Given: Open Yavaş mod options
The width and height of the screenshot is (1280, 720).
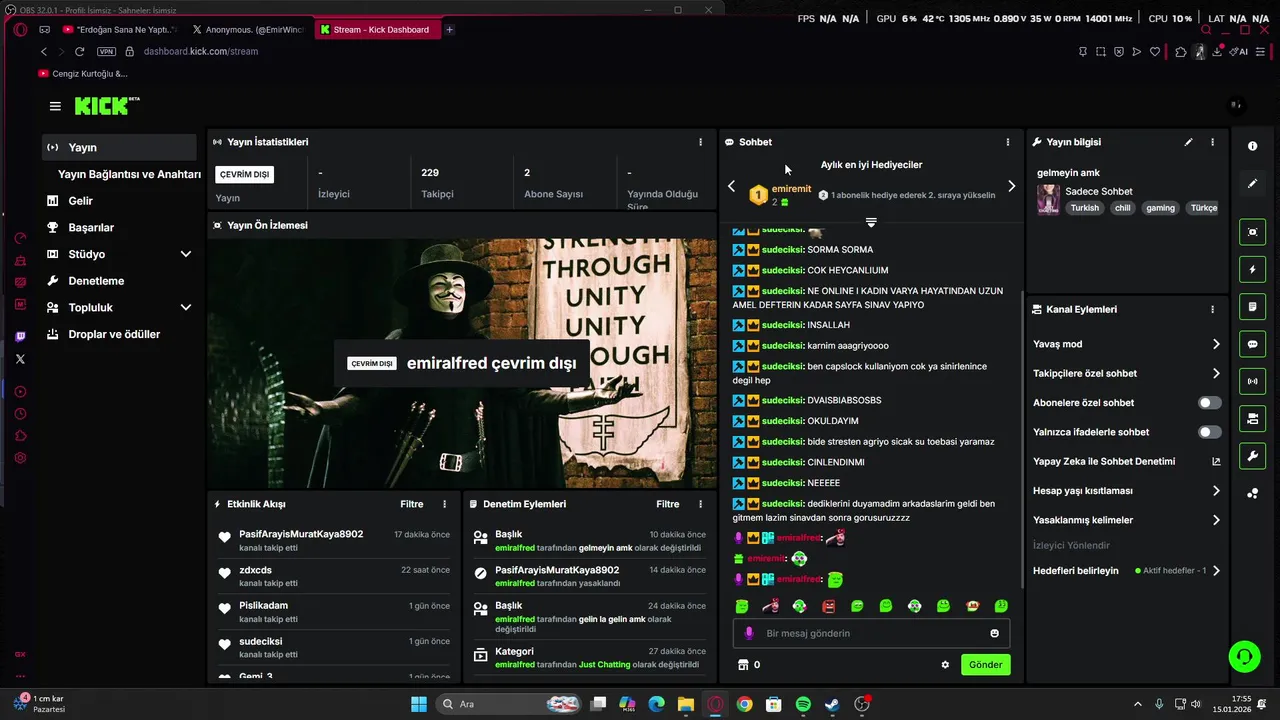Looking at the screenshot, I should click(x=1127, y=344).
